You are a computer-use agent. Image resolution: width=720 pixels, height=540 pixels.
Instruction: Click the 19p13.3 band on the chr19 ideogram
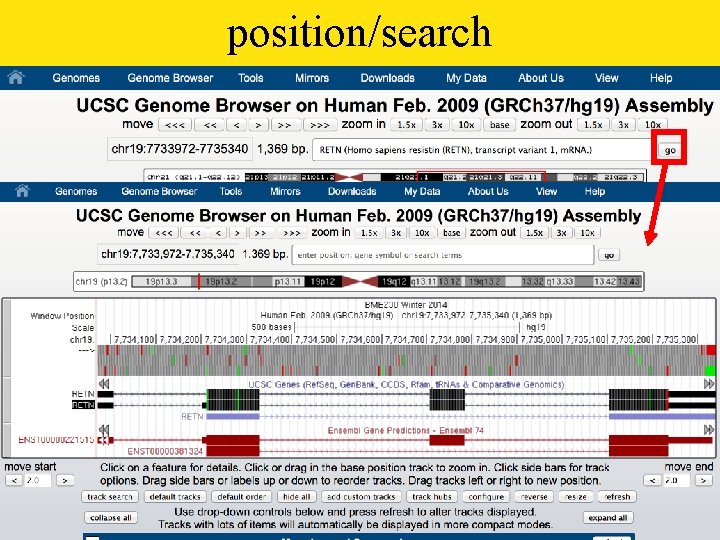pos(162,281)
